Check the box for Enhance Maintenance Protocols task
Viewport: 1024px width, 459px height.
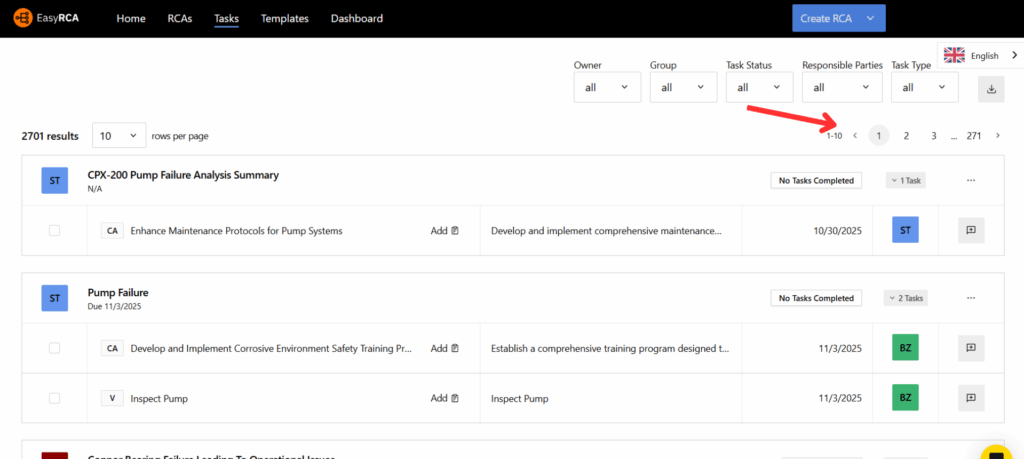point(54,230)
